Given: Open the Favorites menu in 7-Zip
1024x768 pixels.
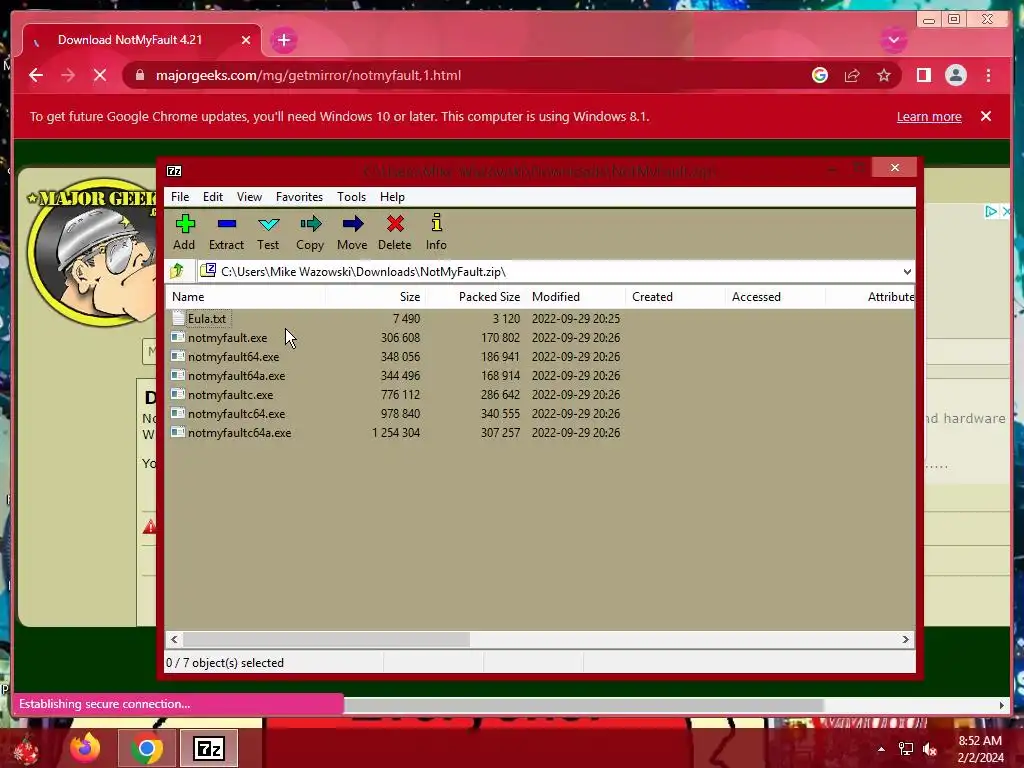Looking at the screenshot, I should click(299, 197).
